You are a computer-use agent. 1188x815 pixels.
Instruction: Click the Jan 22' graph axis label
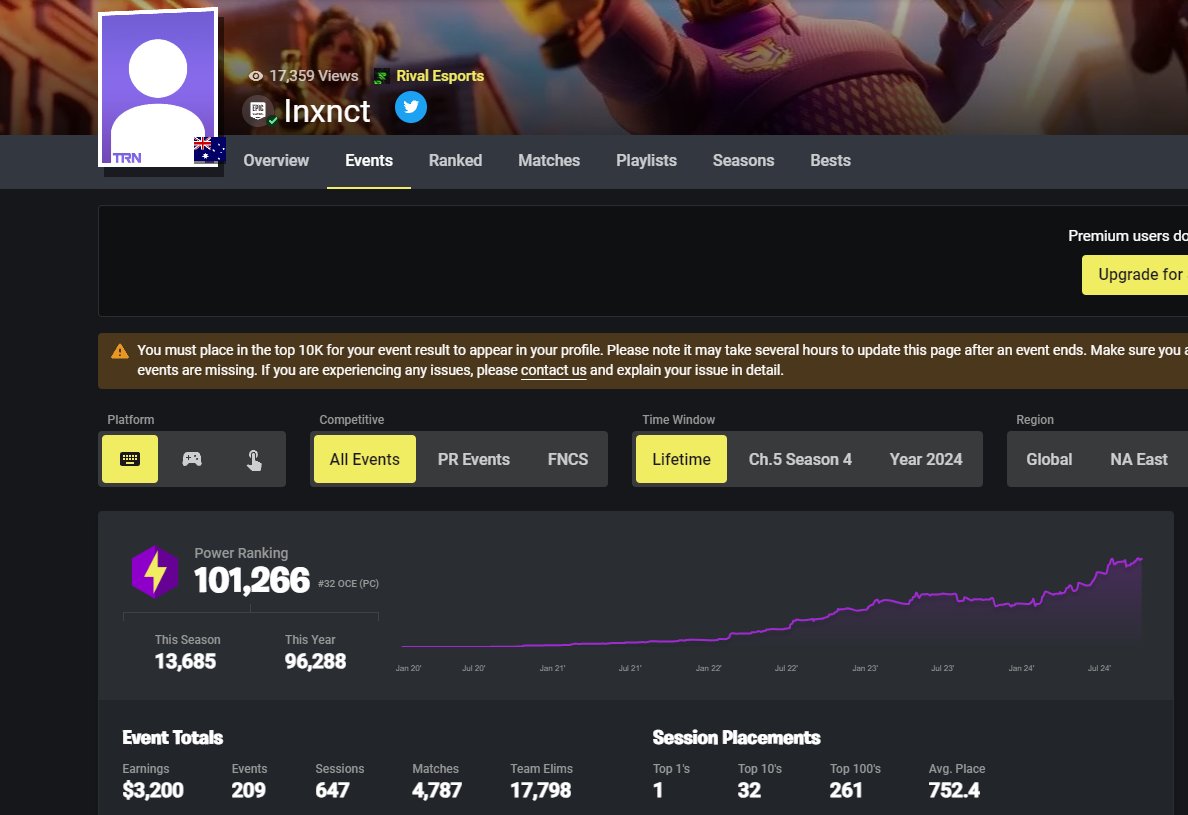(x=708, y=668)
